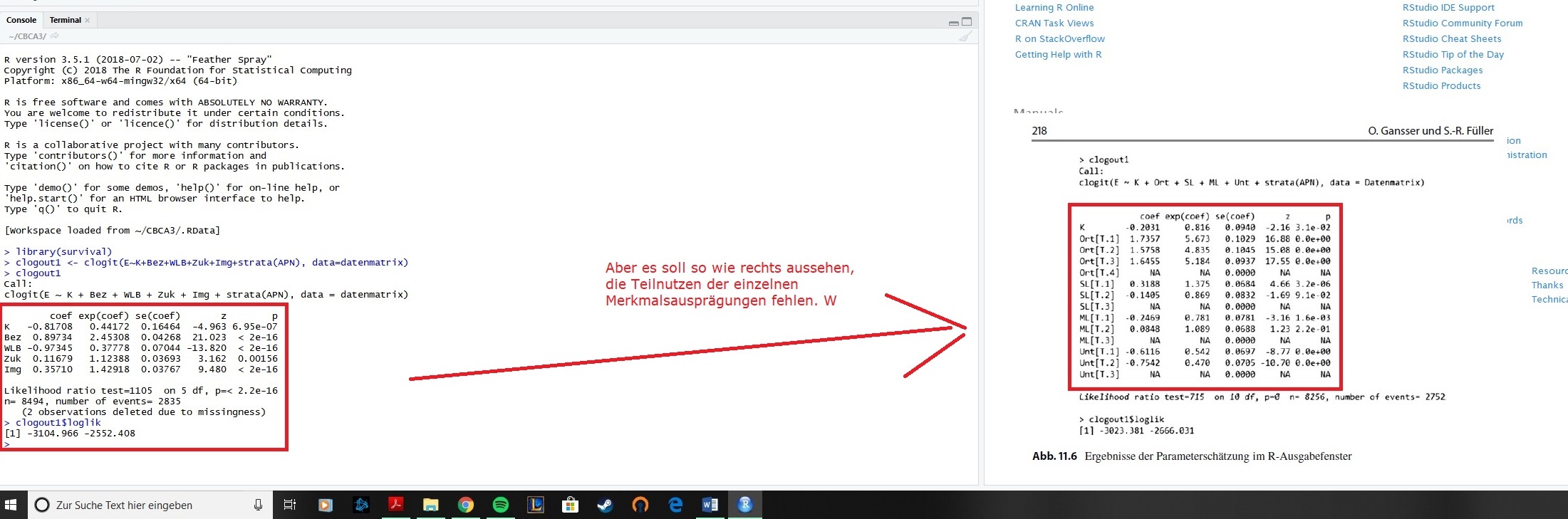The width and height of the screenshot is (1568, 519).
Task: Open RStudio Cheat Sheets link
Action: point(1451,39)
